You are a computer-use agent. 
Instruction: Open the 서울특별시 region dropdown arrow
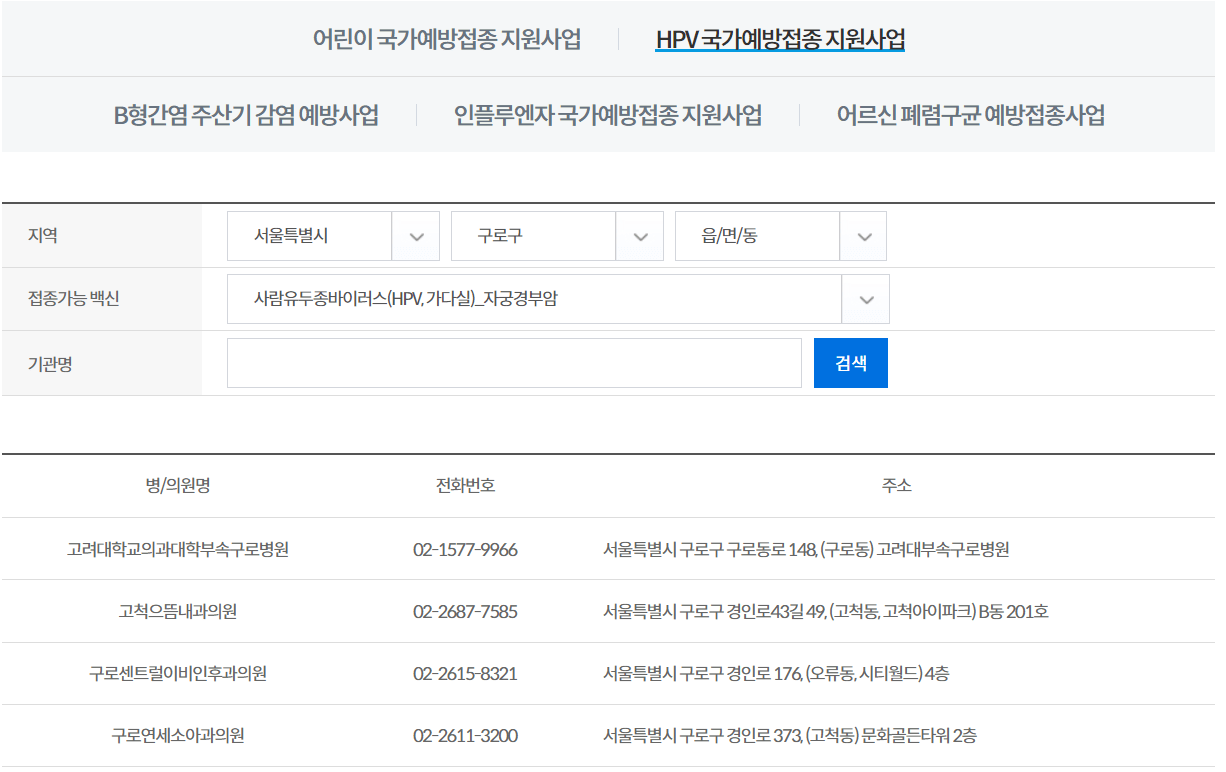415,236
